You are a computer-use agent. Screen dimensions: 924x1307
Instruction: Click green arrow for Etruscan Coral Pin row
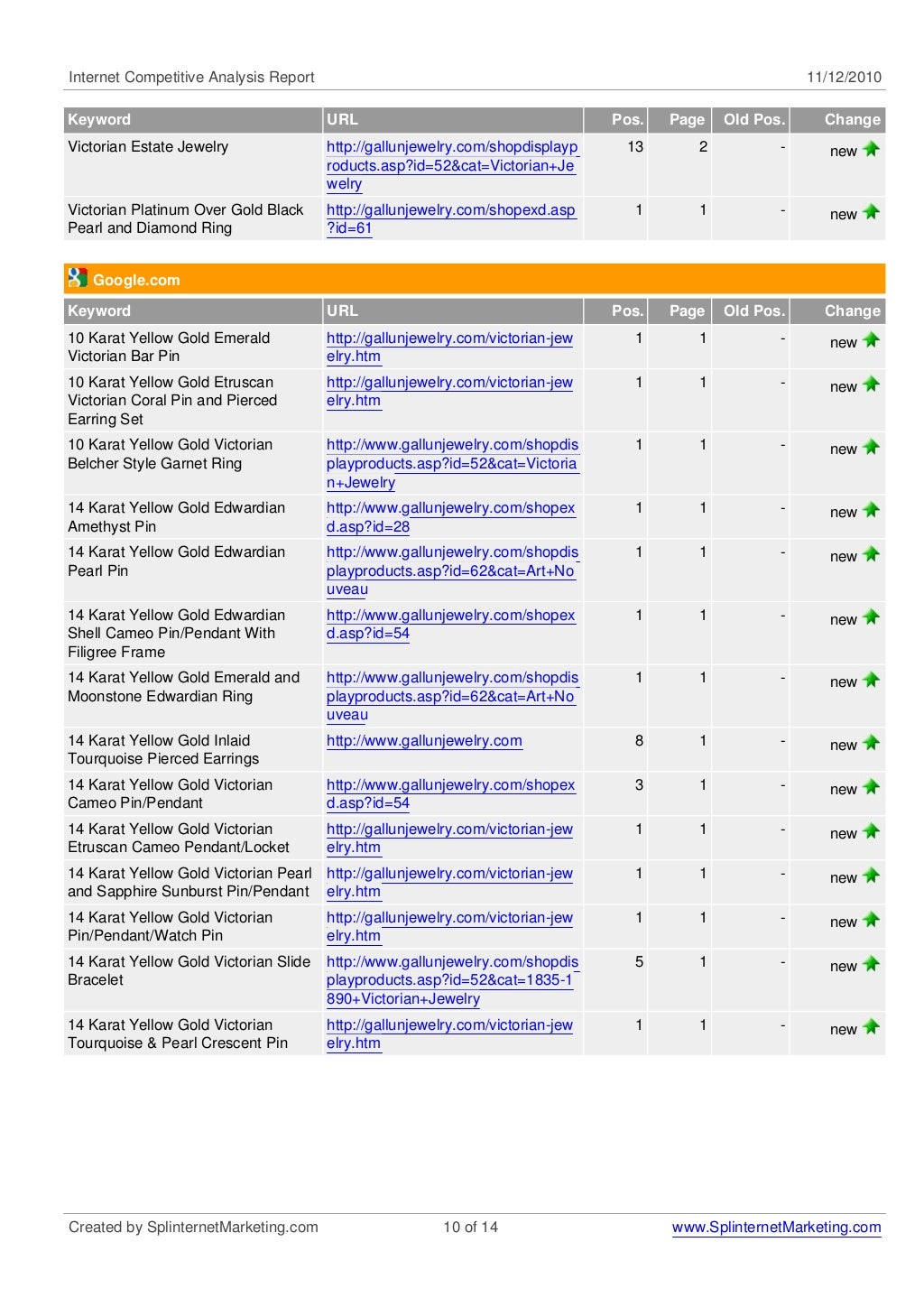click(x=871, y=385)
